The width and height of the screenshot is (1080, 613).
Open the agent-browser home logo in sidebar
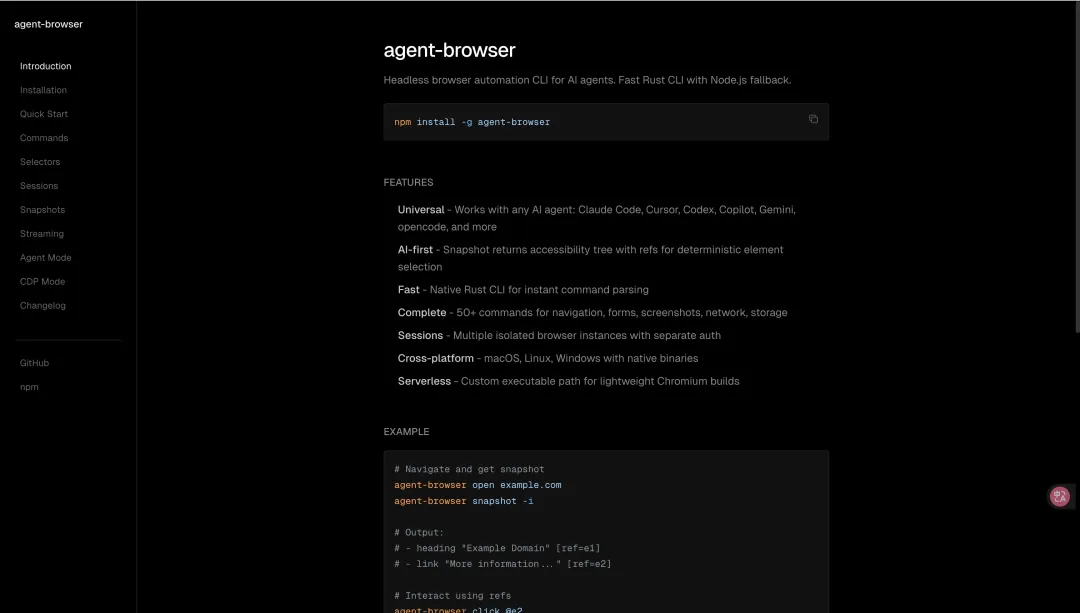[48, 24]
